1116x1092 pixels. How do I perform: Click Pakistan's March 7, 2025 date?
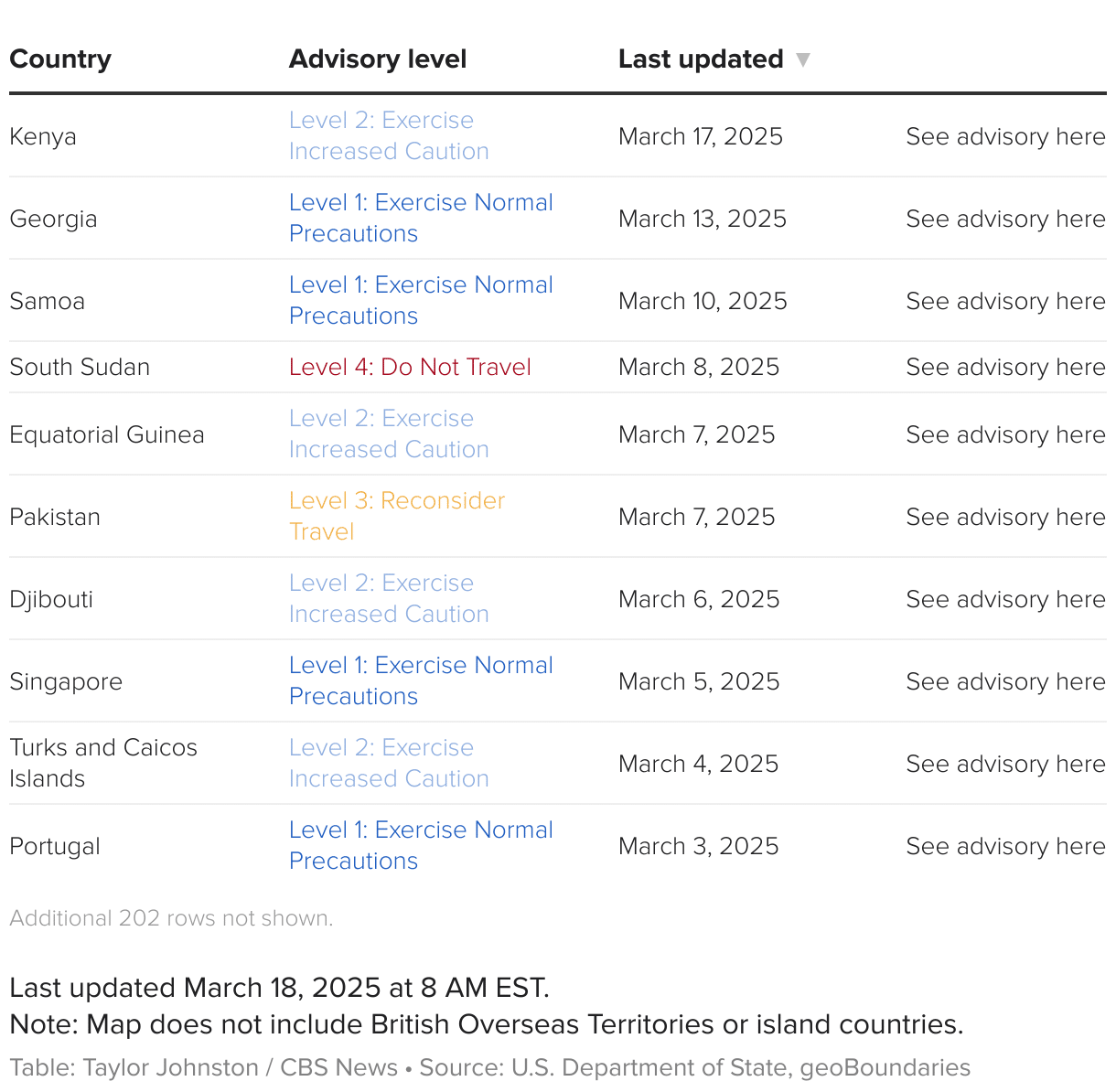click(697, 517)
